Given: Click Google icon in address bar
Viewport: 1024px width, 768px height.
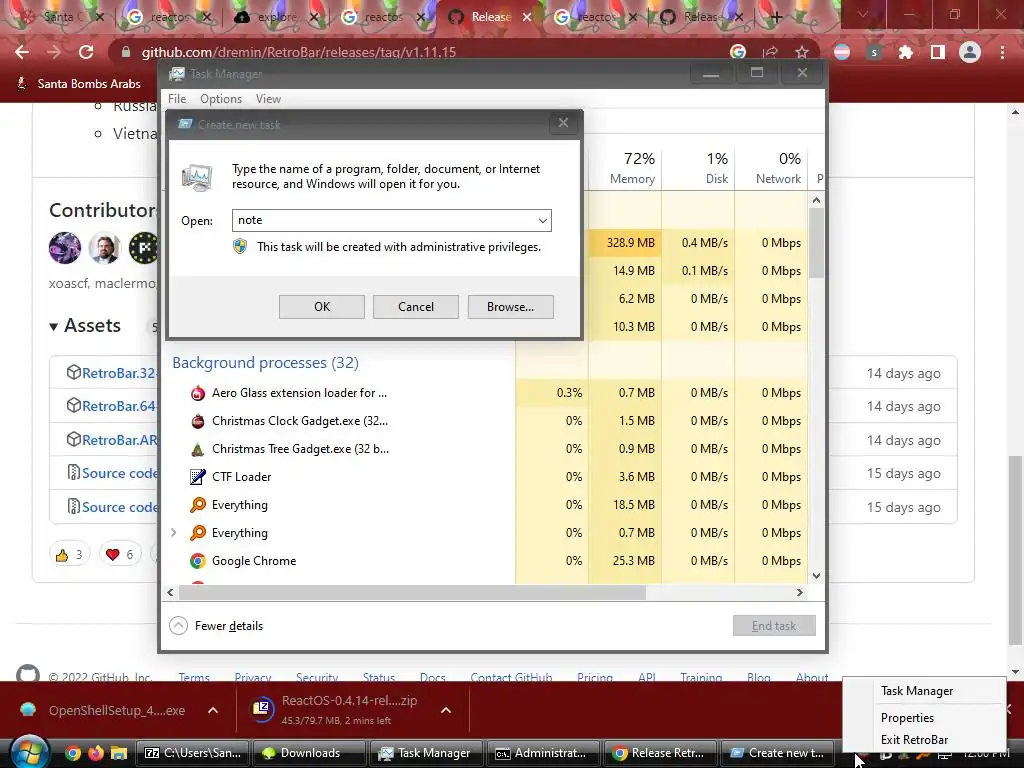Looking at the screenshot, I should pyautogui.click(x=738, y=52).
